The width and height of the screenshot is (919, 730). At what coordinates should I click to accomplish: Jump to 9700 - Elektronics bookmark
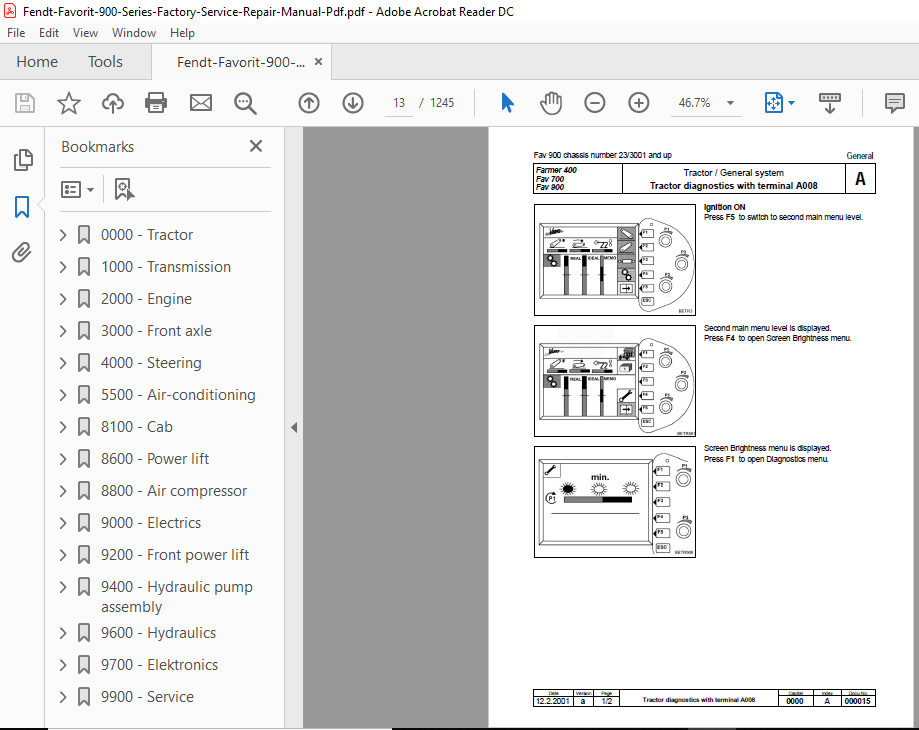point(159,665)
